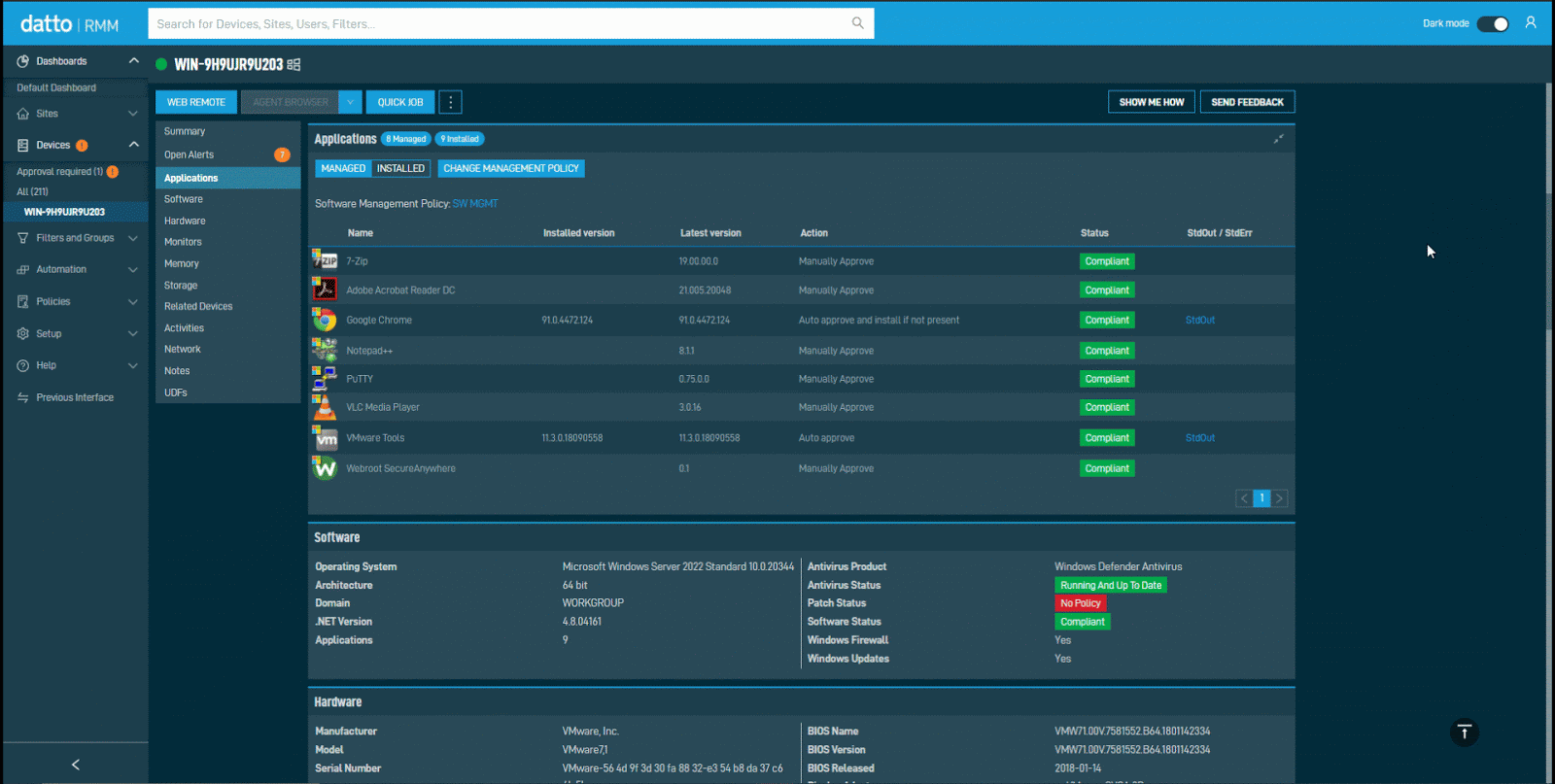Viewport: 1555px width, 784px height.
Task: Select the Software menu item
Action: click(x=227, y=199)
